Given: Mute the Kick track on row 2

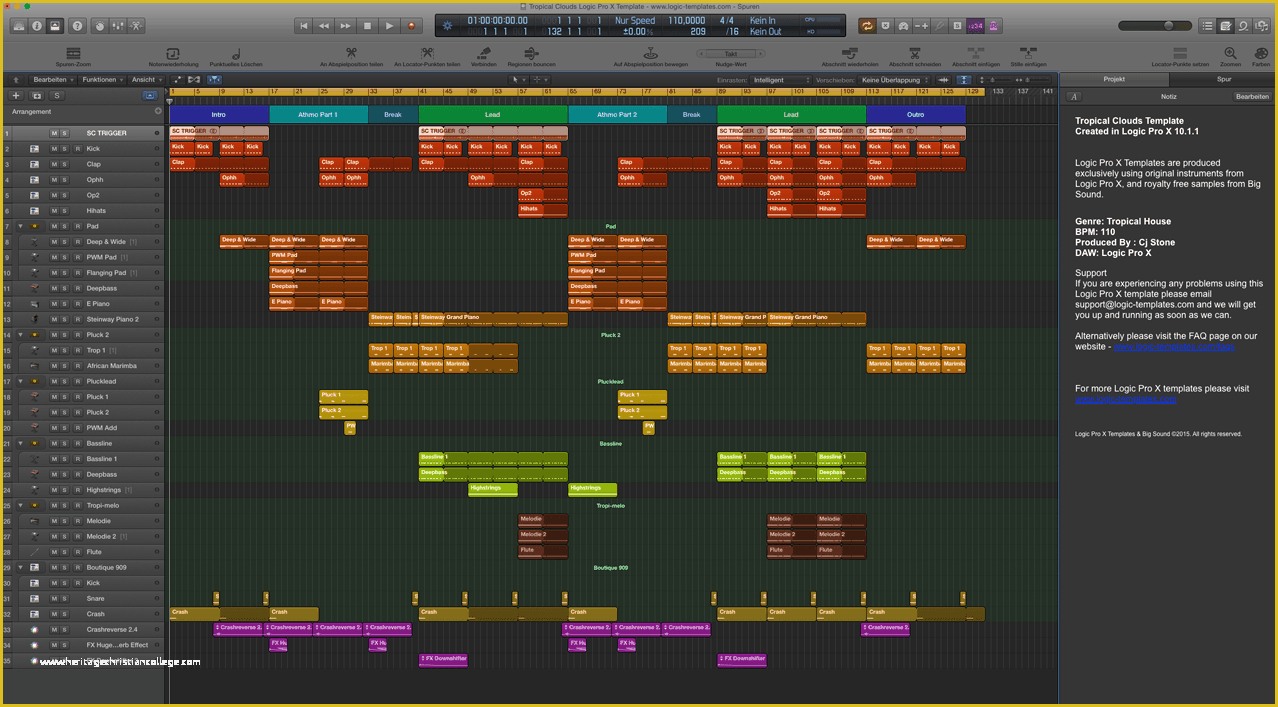Looking at the screenshot, I should (54, 149).
